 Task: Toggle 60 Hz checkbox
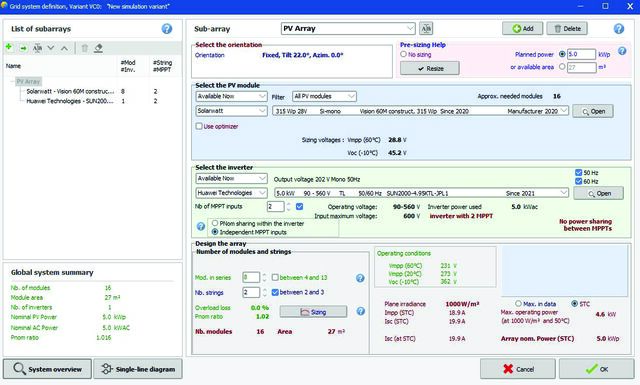pyautogui.click(x=578, y=181)
